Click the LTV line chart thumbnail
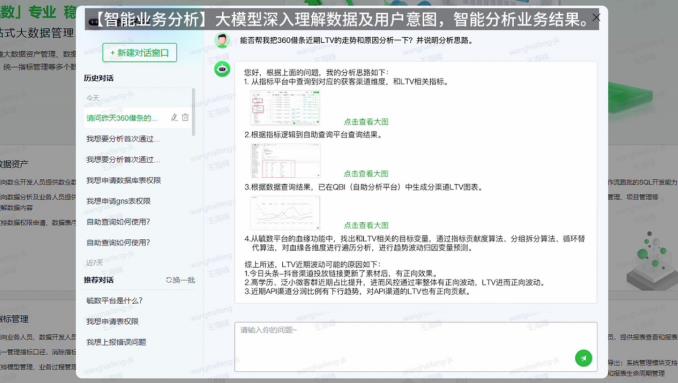Screen dimensions: 678x383 (x=285, y=213)
